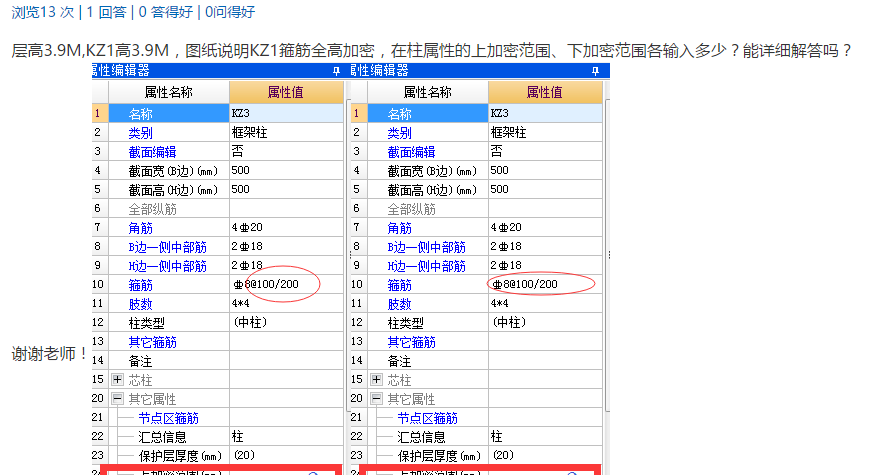
Task: Click 属性值 column header in left panel
Action: pyautogui.click(x=286, y=92)
